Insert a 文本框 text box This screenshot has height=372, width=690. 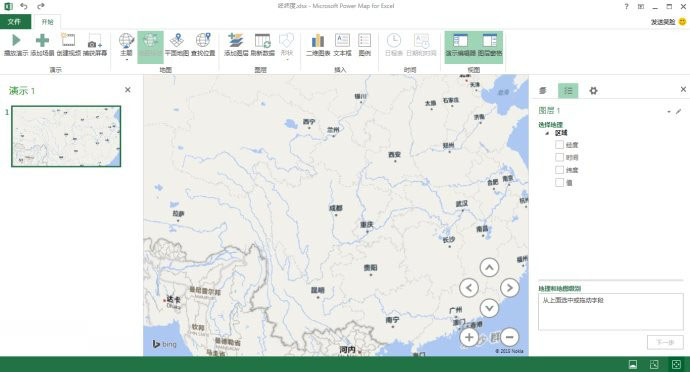342,45
